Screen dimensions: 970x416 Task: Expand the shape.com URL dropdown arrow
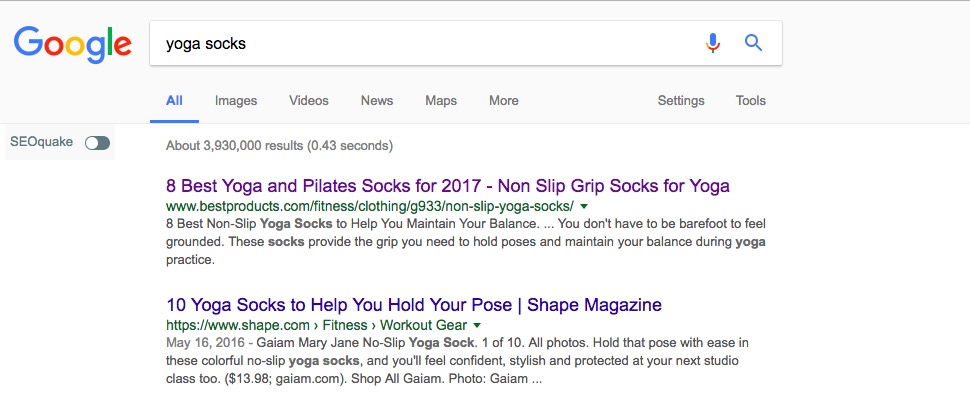pyautogui.click(x=476, y=326)
